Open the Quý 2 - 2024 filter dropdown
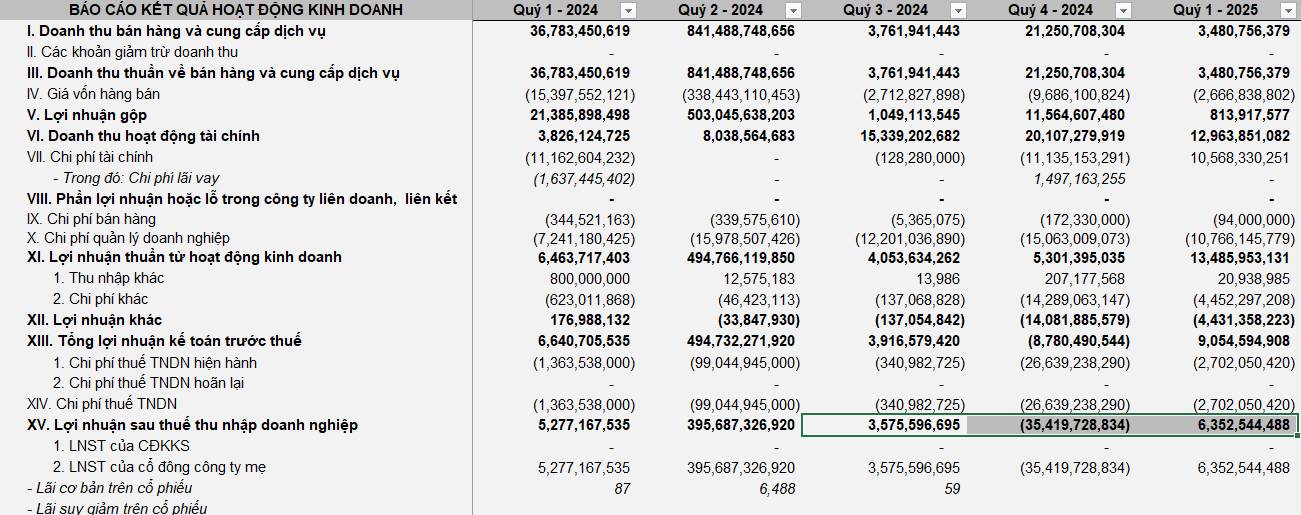 click(x=793, y=10)
